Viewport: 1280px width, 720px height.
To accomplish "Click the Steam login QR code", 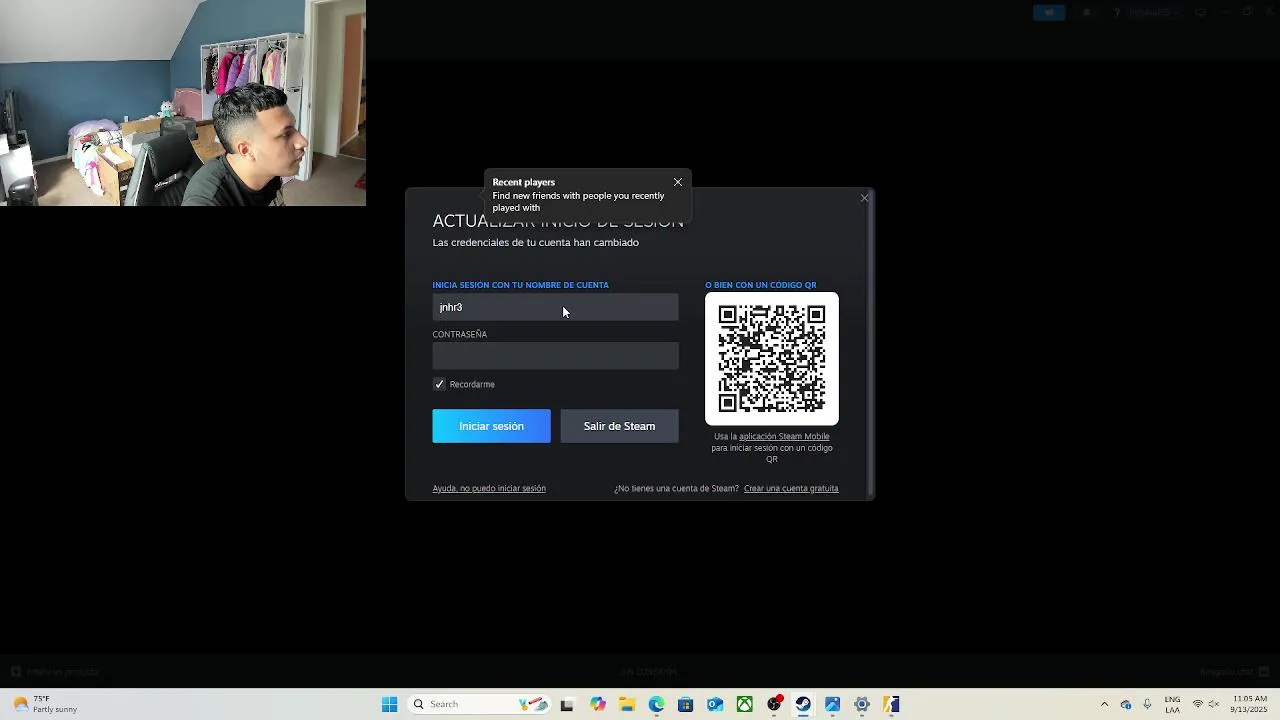I will tap(772, 359).
